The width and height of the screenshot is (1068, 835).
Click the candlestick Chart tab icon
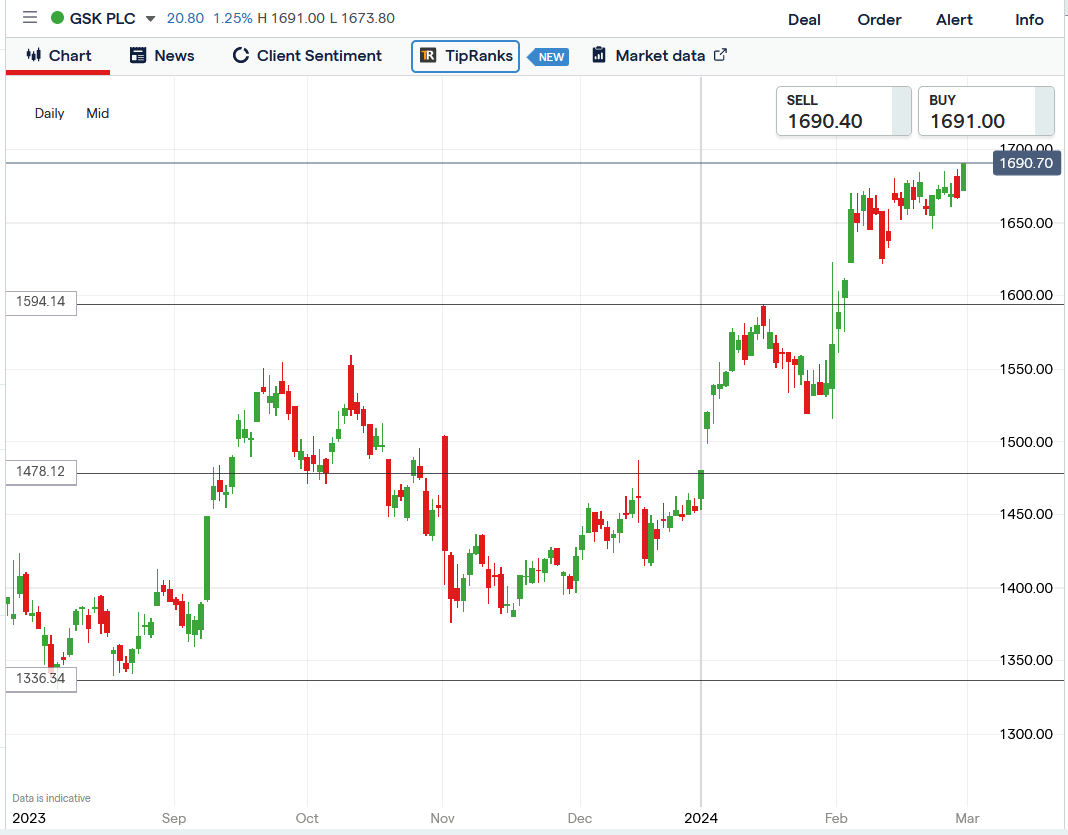tap(33, 55)
